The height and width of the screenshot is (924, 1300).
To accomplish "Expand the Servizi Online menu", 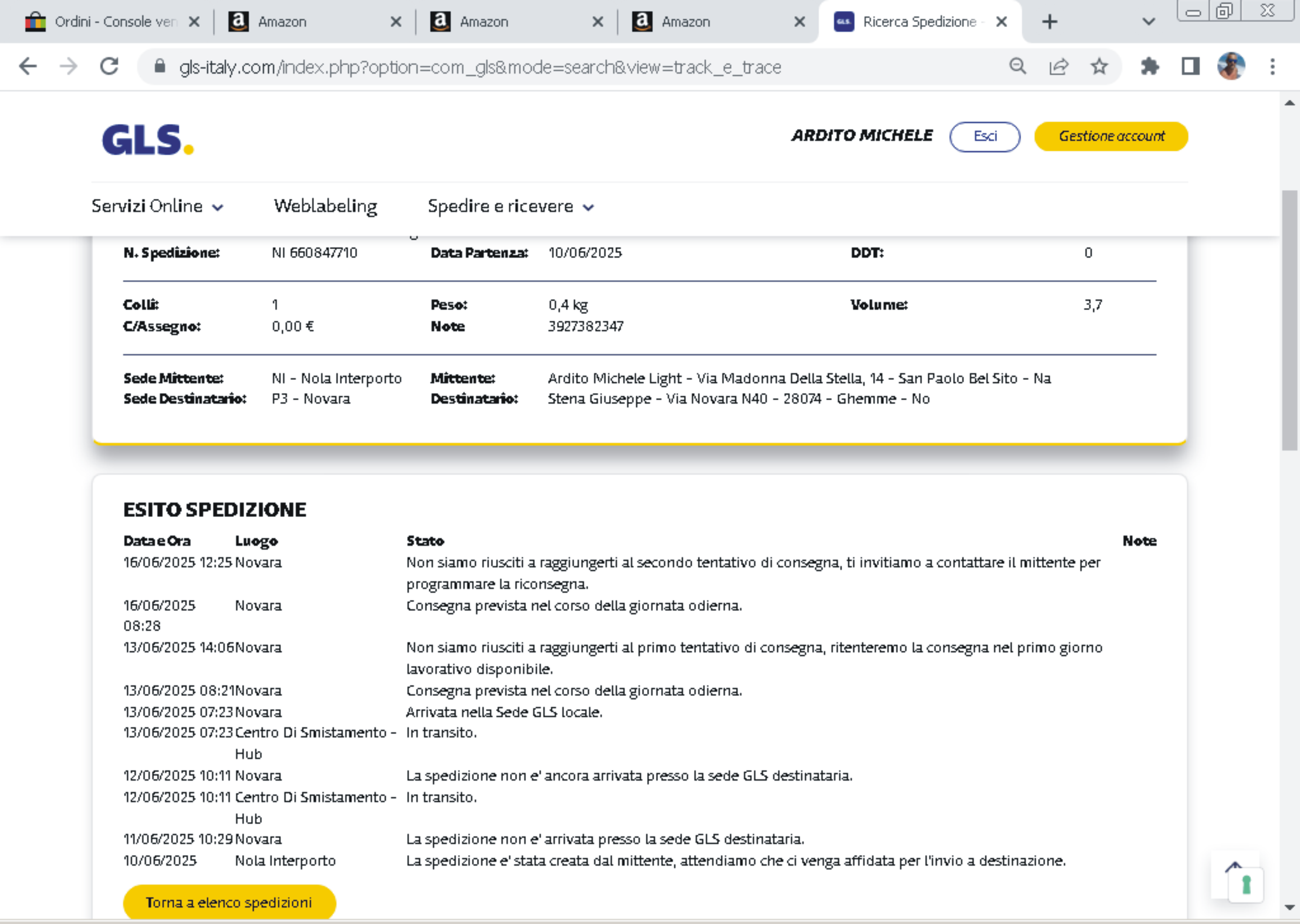I will (x=158, y=206).
